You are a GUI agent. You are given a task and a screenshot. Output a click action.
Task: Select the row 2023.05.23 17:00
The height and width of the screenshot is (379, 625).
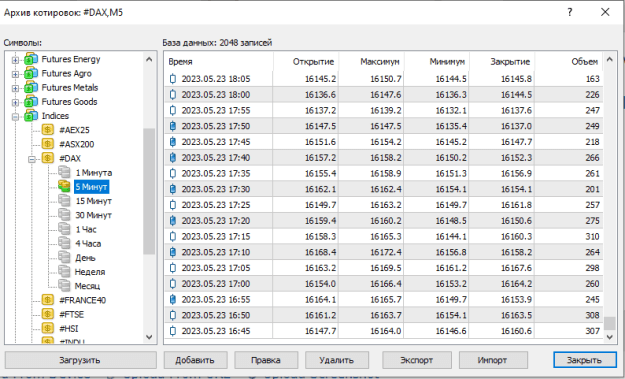pos(383,284)
